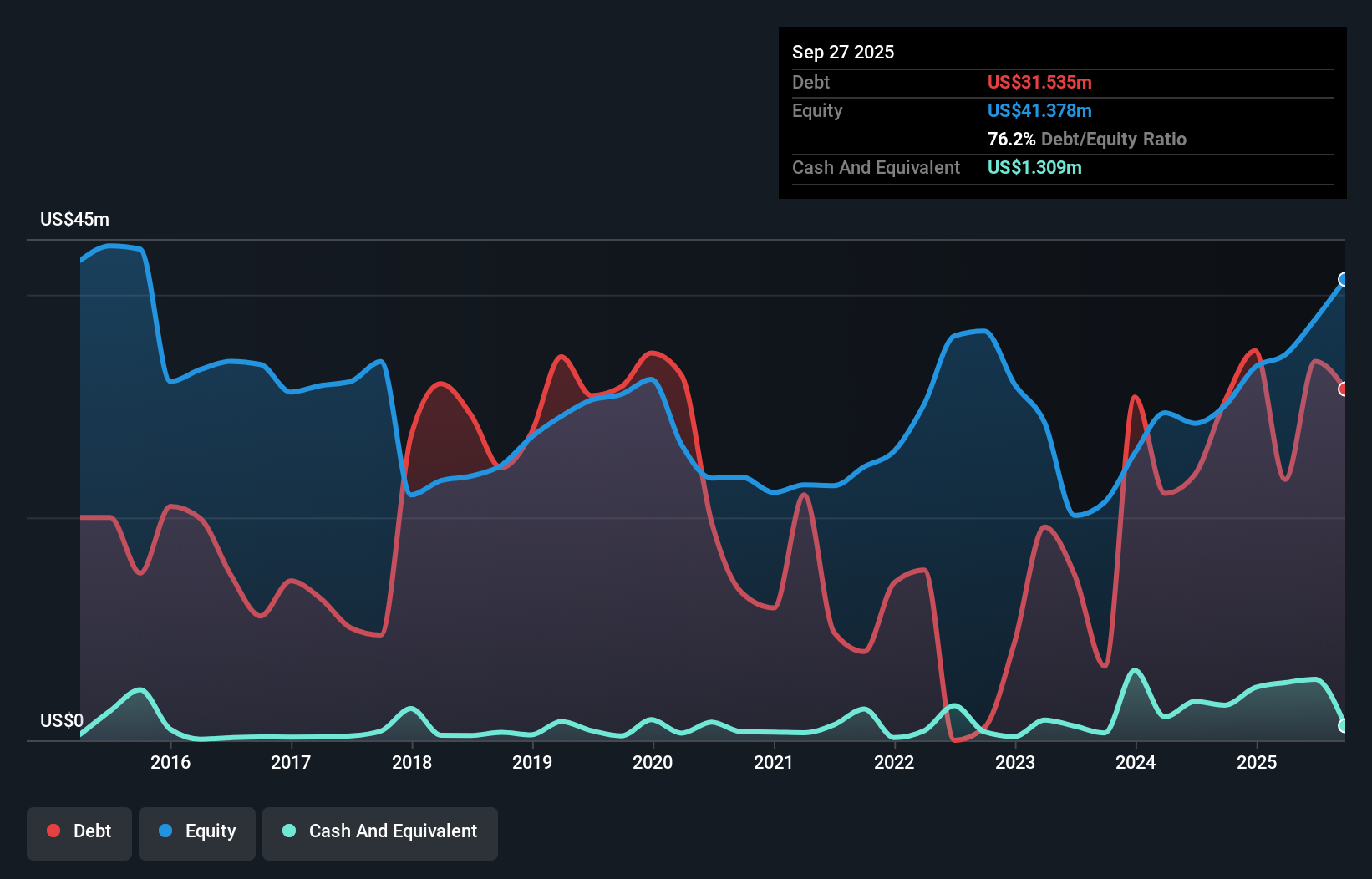1372x879 pixels.
Task: Click the 2017 x-axis label
Action: pyautogui.click(x=291, y=762)
